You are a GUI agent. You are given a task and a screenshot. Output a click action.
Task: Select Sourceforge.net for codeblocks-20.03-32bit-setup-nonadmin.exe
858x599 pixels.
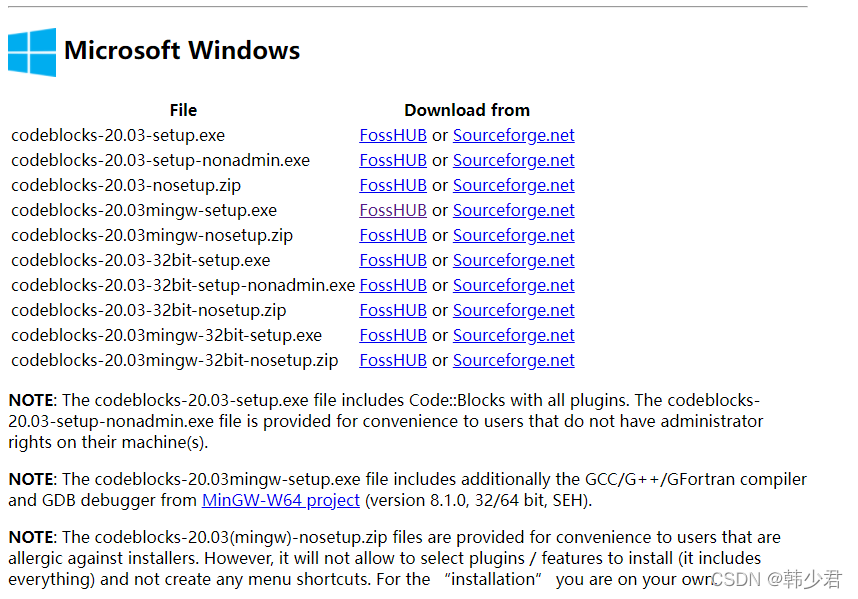coord(513,285)
